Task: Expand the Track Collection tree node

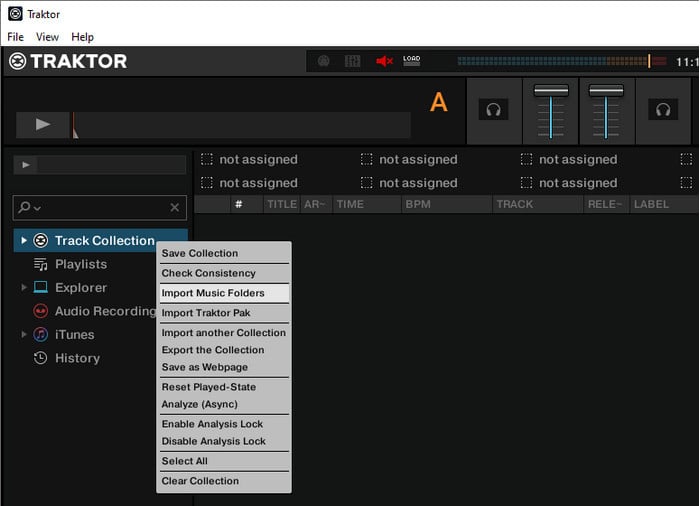Action: [24, 241]
